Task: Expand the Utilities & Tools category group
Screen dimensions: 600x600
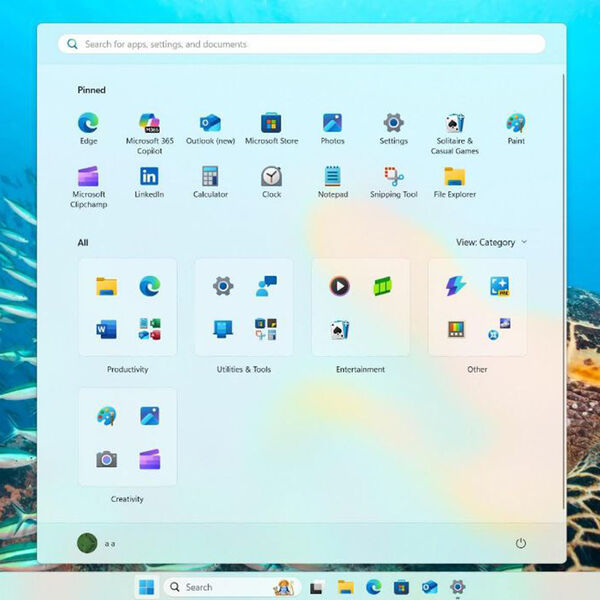Action: [244, 308]
